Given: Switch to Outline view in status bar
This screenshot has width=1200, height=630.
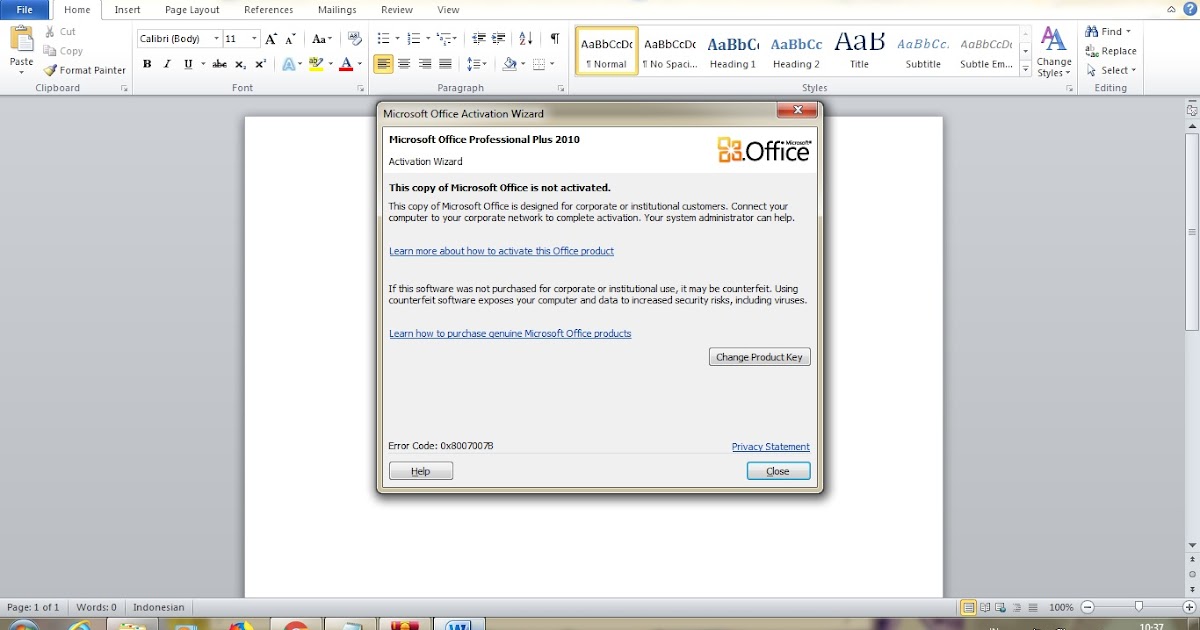Looking at the screenshot, I should click(x=1018, y=607).
